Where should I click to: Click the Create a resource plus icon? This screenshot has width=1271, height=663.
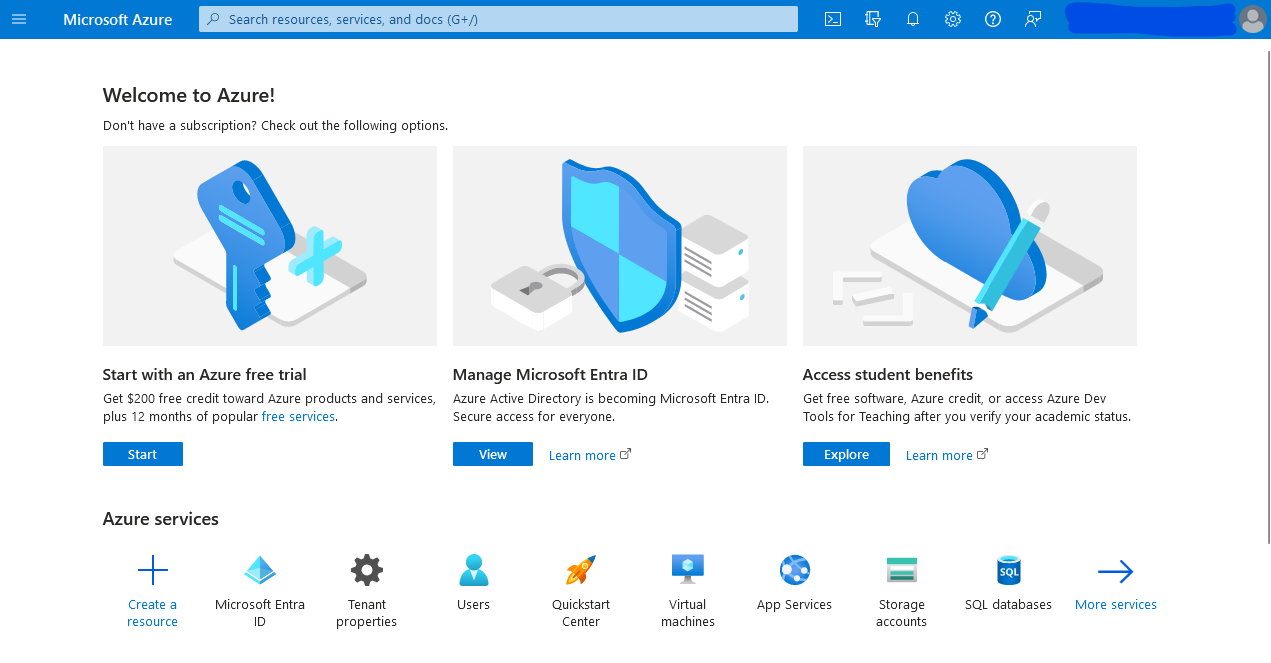(x=153, y=572)
